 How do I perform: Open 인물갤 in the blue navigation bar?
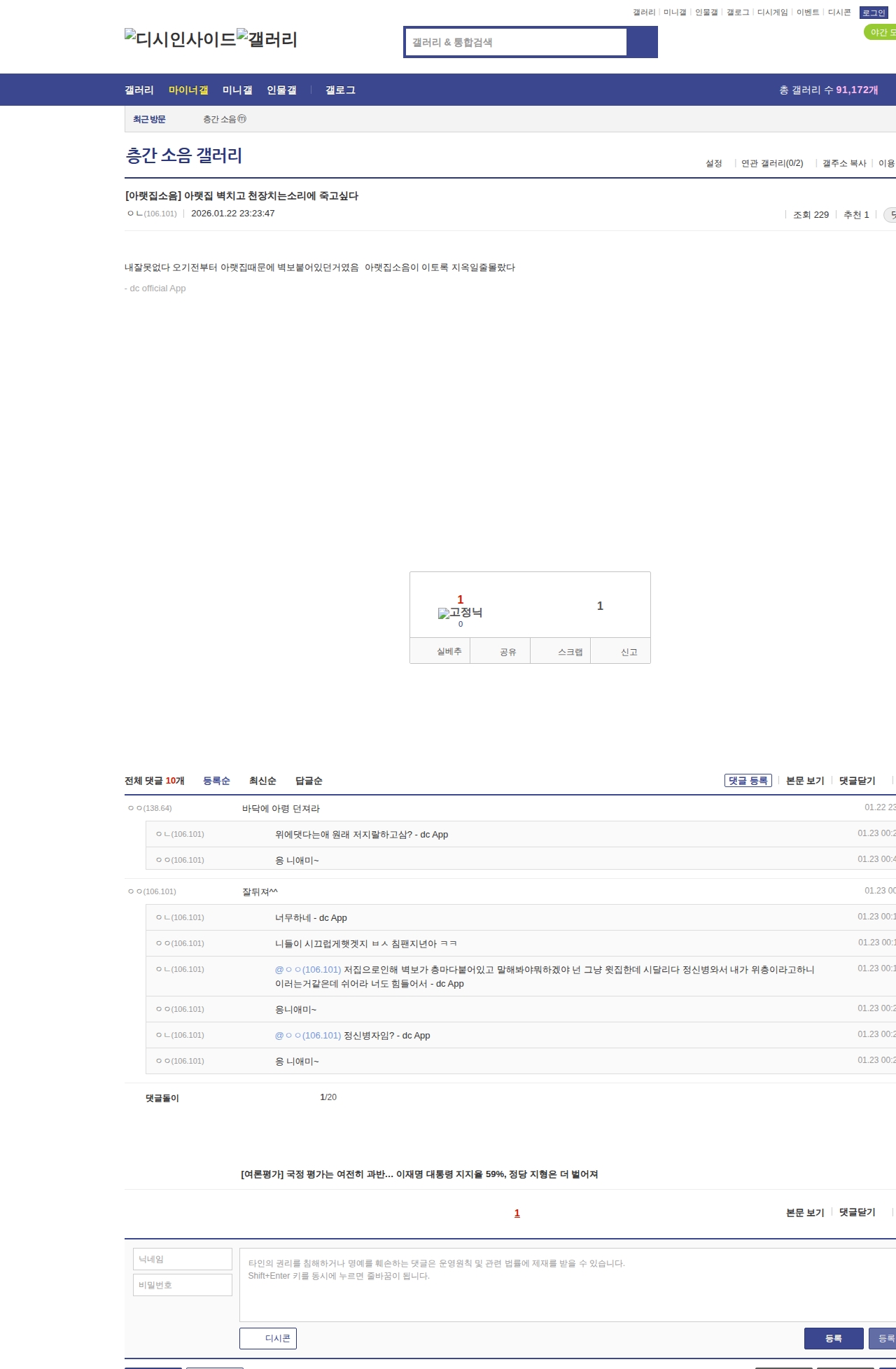(x=281, y=90)
